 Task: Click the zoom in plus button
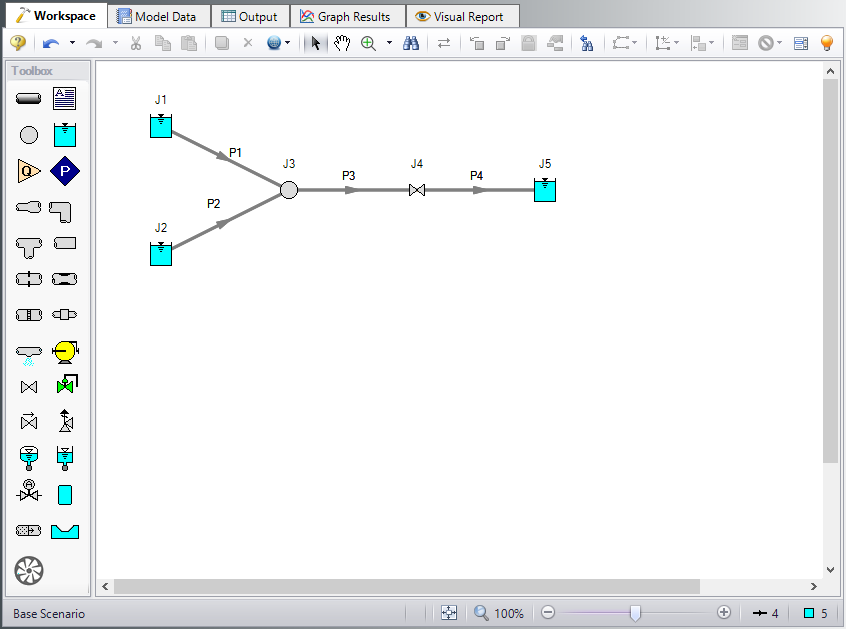pyautogui.click(x=724, y=613)
